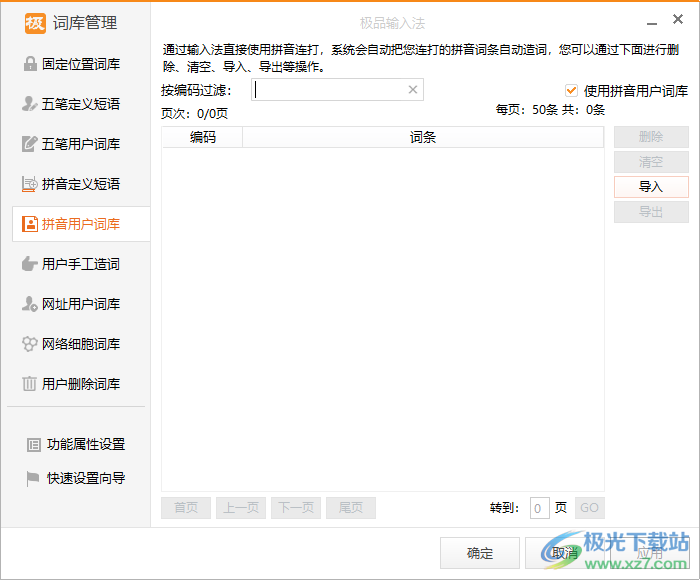Go to 首页 pagination button
Image resolution: width=700 pixels, height=580 pixels.
pyautogui.click(x=186, y=508)
